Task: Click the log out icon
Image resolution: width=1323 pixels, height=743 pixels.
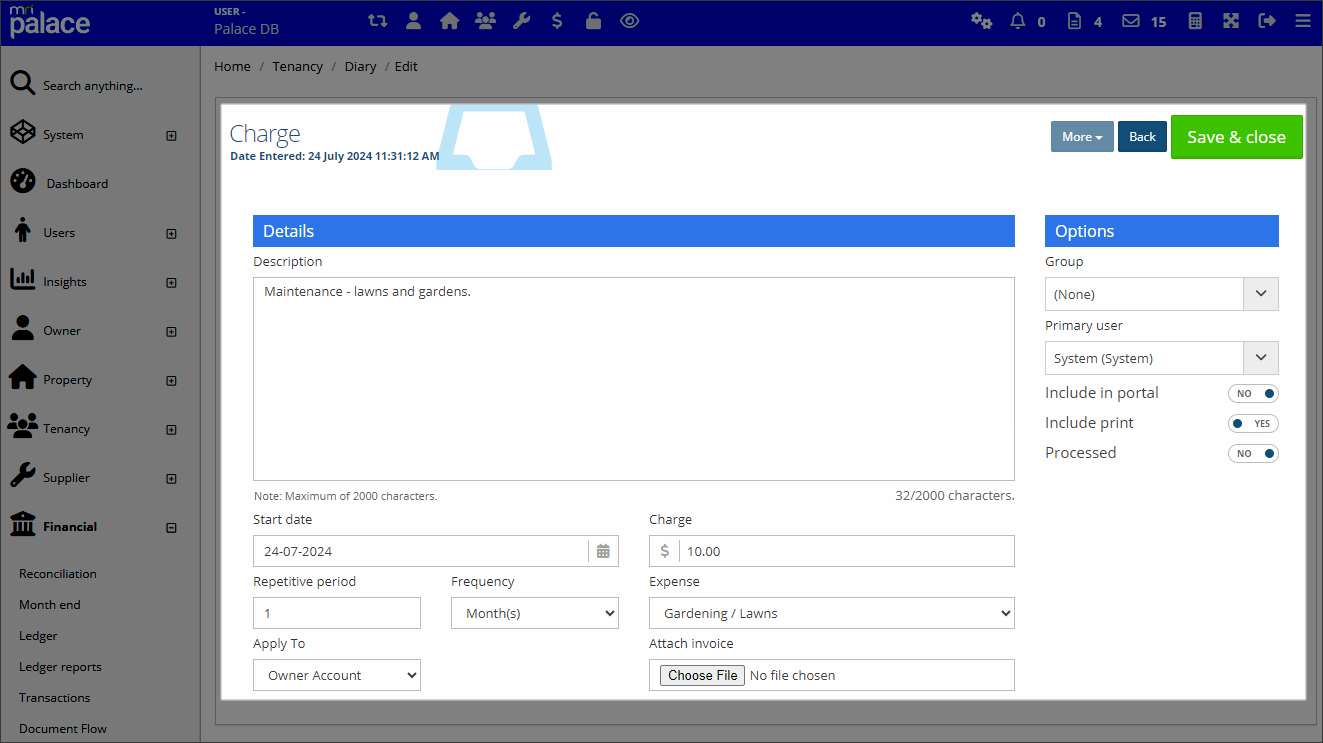Action: (x=1267, y=20)
